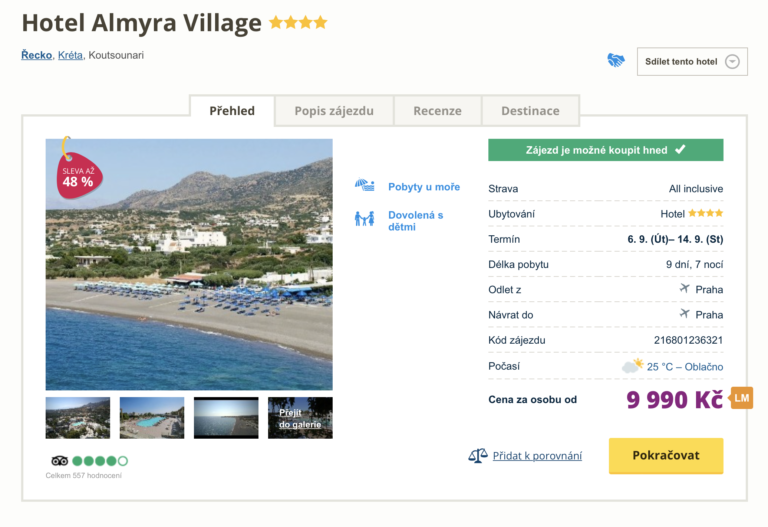Click the handshake icon near share button
768x527 pixels.
[616, 60]
